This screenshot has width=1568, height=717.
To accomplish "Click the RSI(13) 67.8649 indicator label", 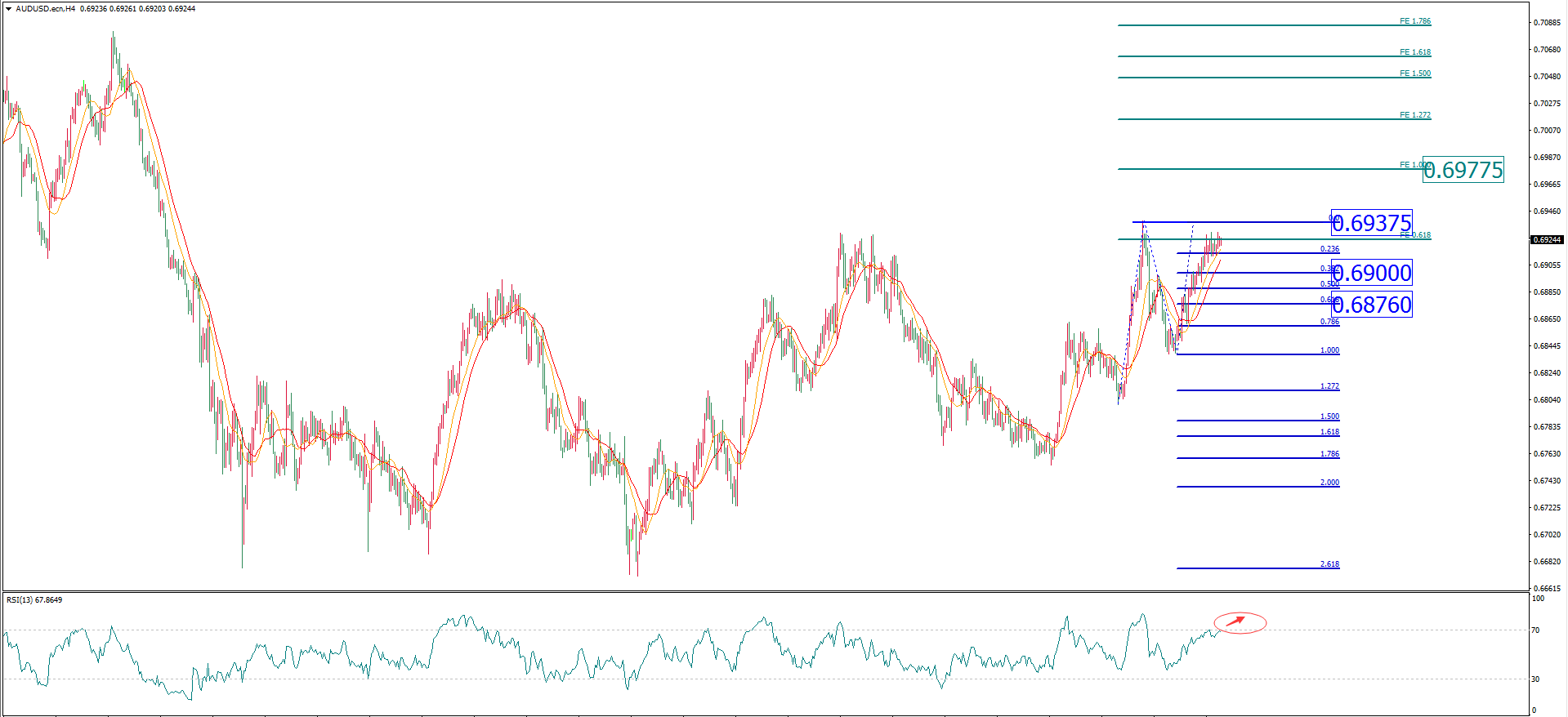I will 34,600.
